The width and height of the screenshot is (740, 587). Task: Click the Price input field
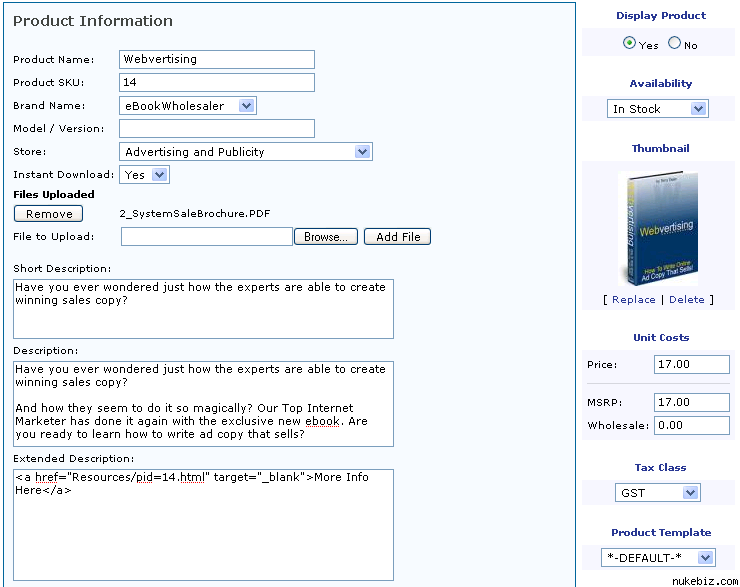click(692, 365)
